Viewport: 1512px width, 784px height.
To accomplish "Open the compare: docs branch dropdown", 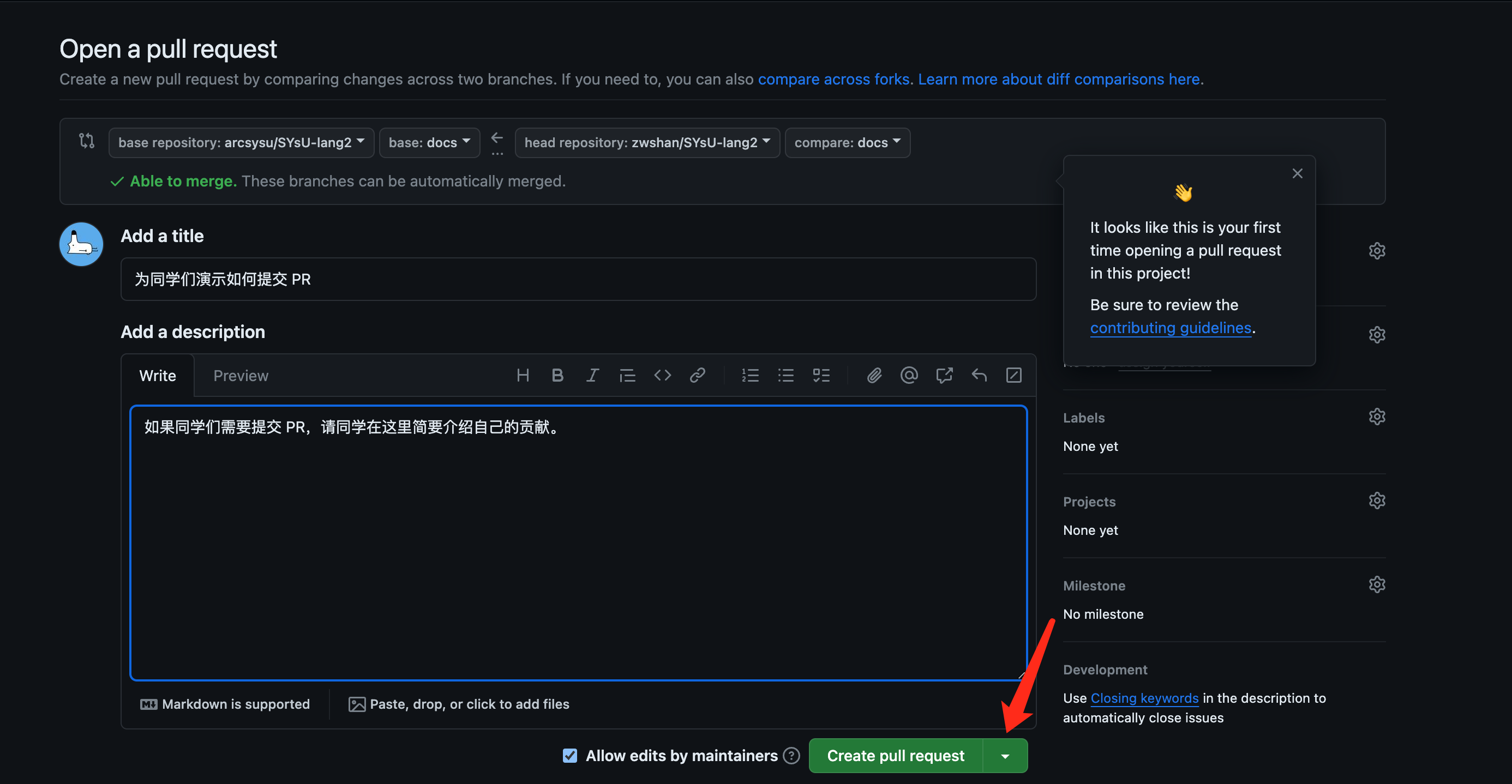I will 847,143.
